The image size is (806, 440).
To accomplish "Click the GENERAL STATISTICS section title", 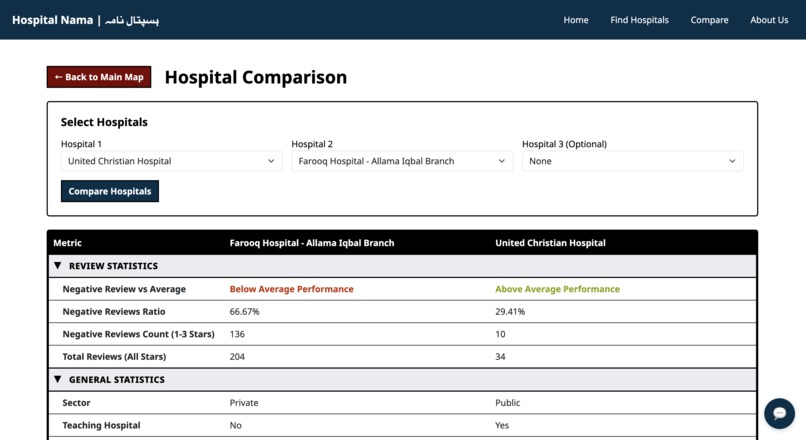I will pyautogui.click(x=117, y=379).
